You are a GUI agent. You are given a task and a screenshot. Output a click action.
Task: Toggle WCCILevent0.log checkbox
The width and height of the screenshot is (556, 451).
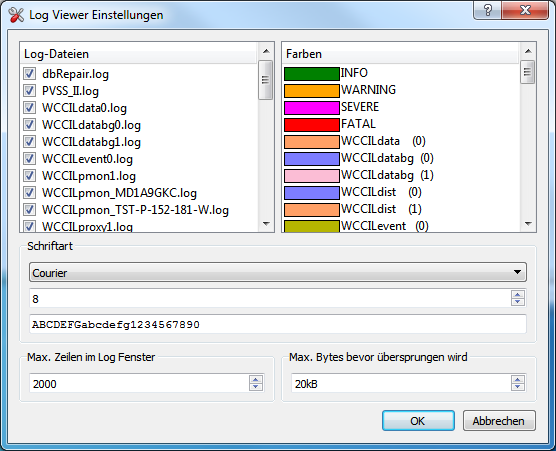click(29, 158)
